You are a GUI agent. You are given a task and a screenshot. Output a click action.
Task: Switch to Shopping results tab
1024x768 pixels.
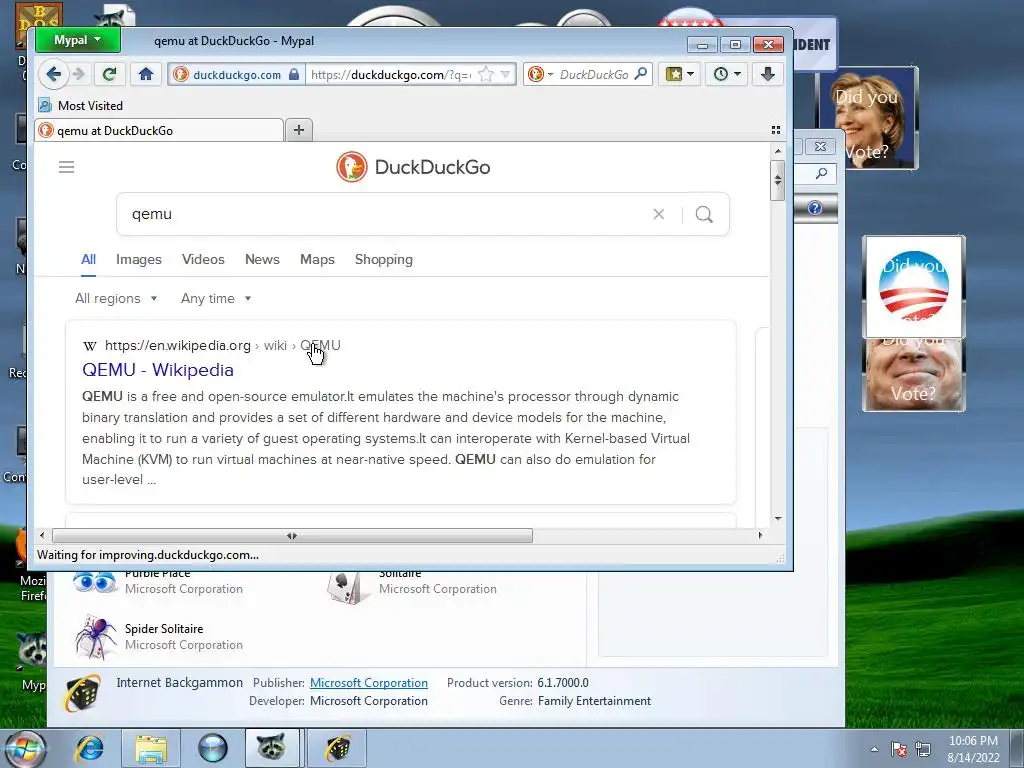click(383, 259)
